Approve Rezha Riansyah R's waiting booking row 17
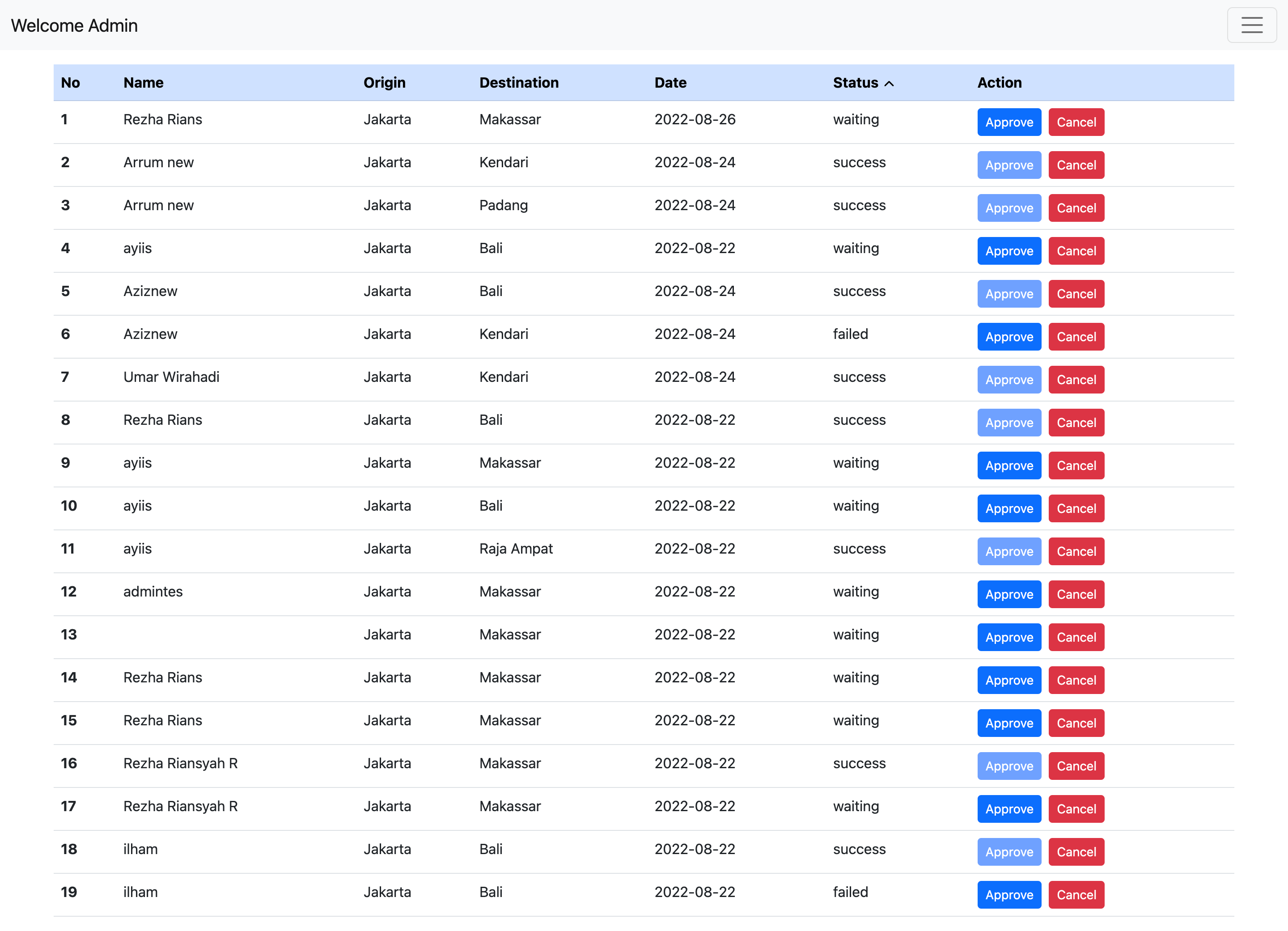This screenshot has height=931, width=1288. (x=1008, y=808)
